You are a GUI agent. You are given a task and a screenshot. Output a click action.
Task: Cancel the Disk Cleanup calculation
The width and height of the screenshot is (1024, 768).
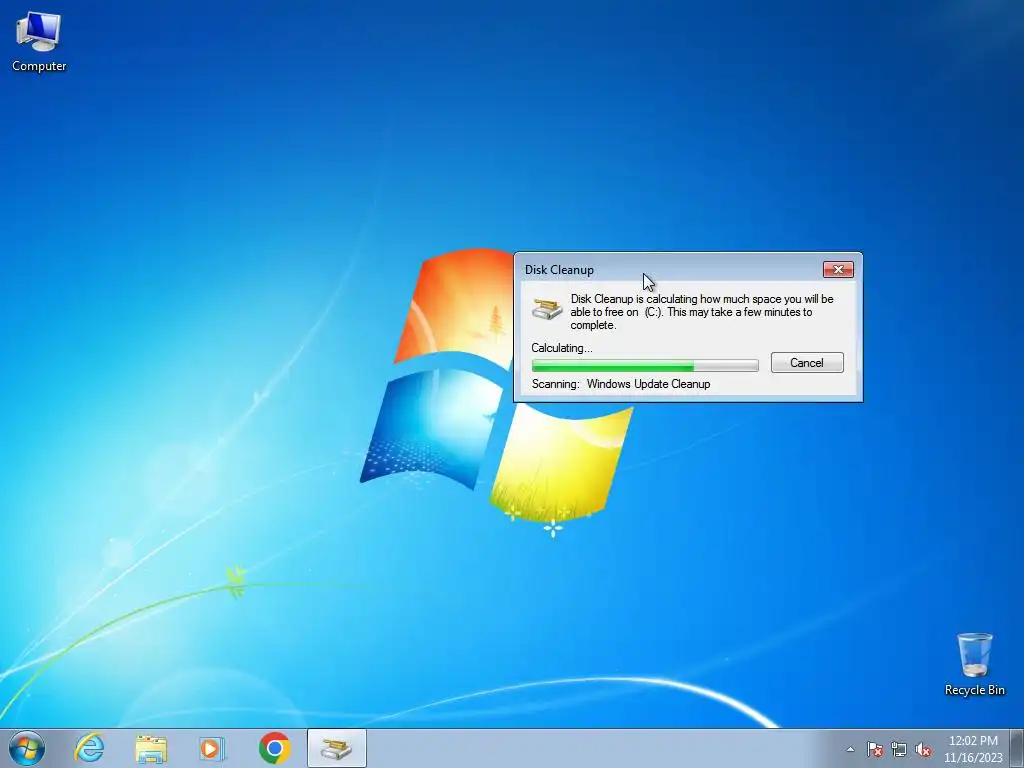[x=807, y=362]
